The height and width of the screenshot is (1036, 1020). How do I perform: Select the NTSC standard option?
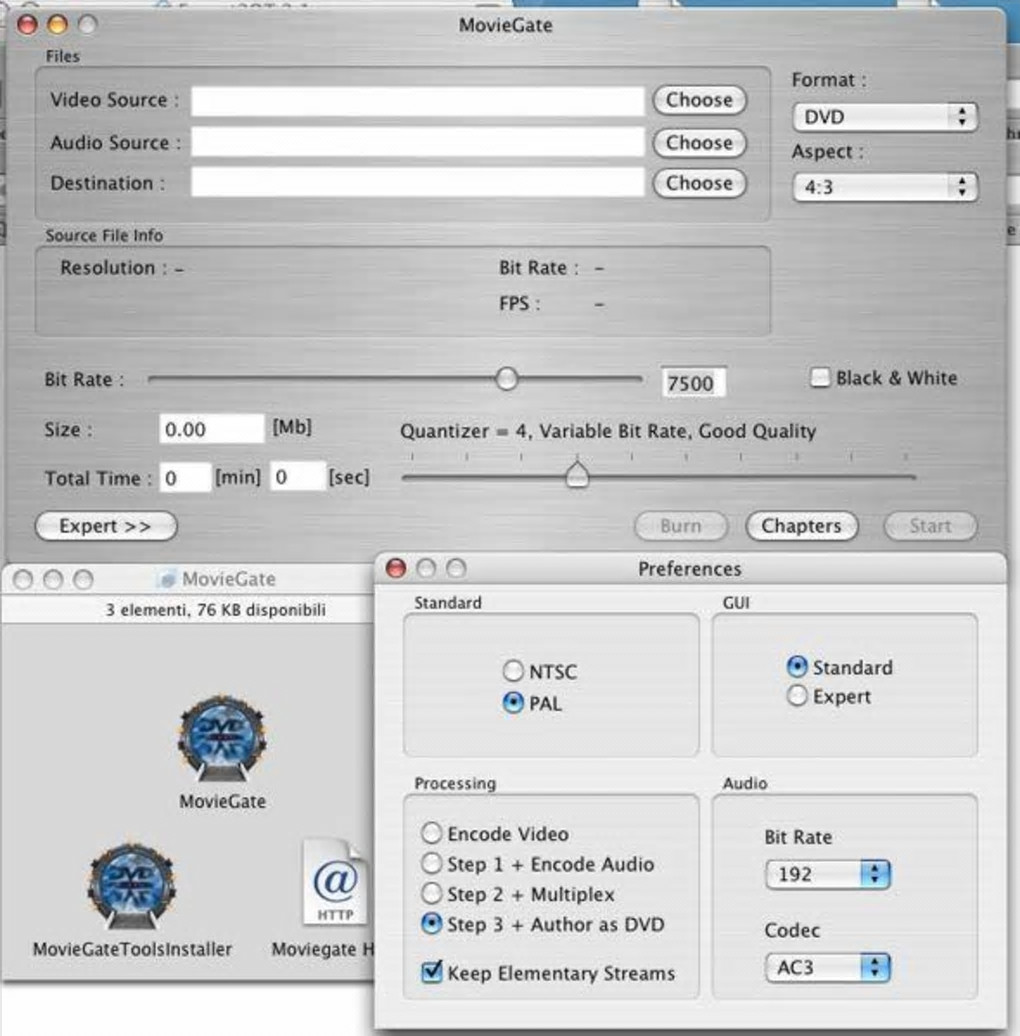(513, 671)
